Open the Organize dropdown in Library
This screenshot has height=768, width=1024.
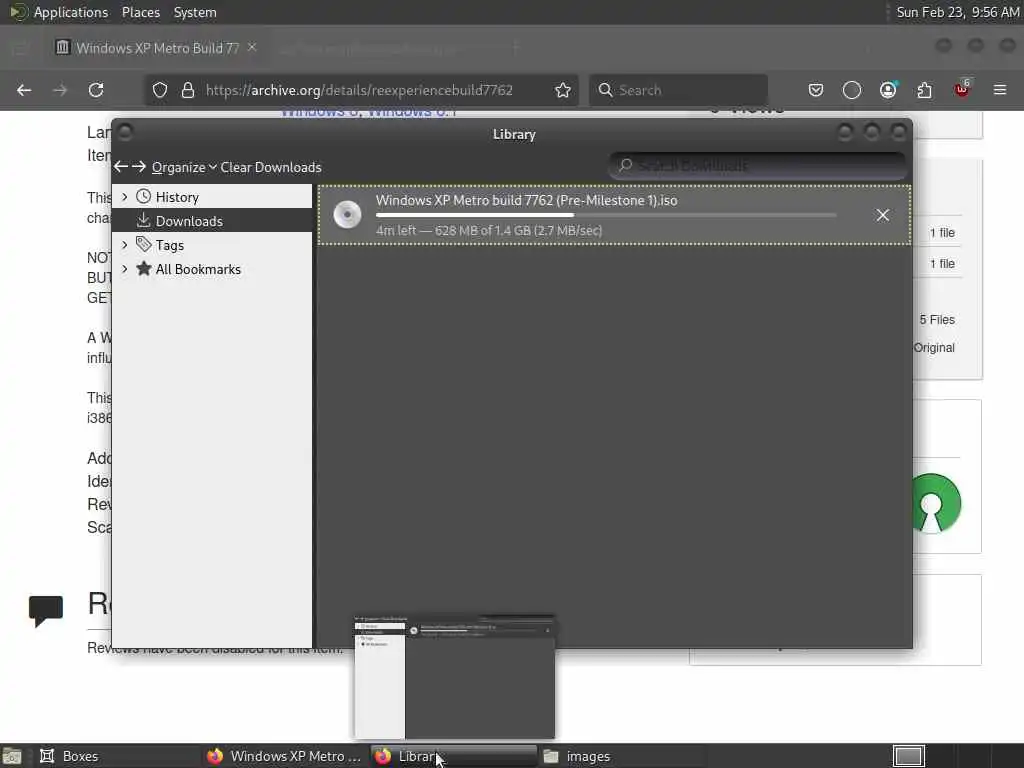184,167
